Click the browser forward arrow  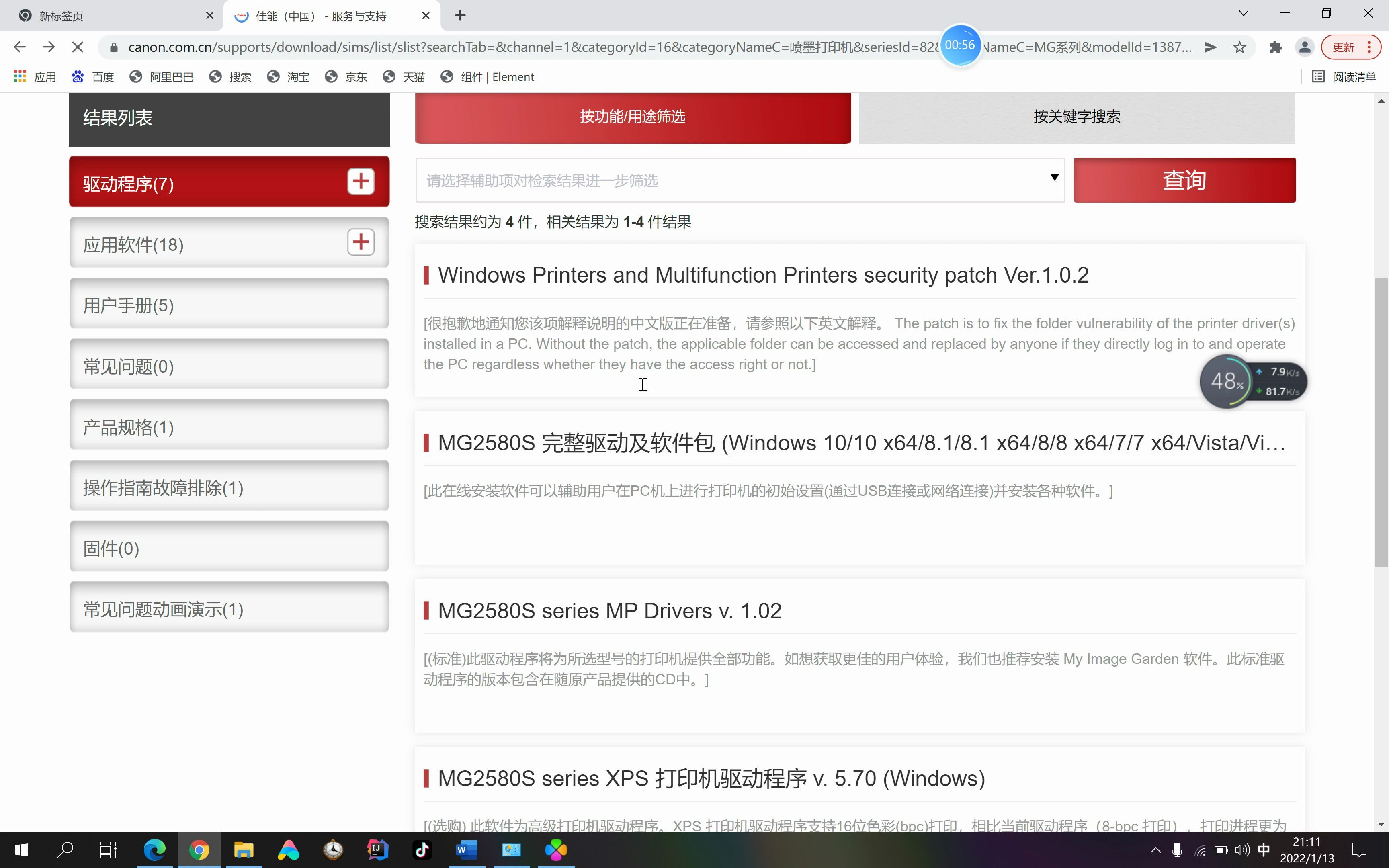(49, 47)
